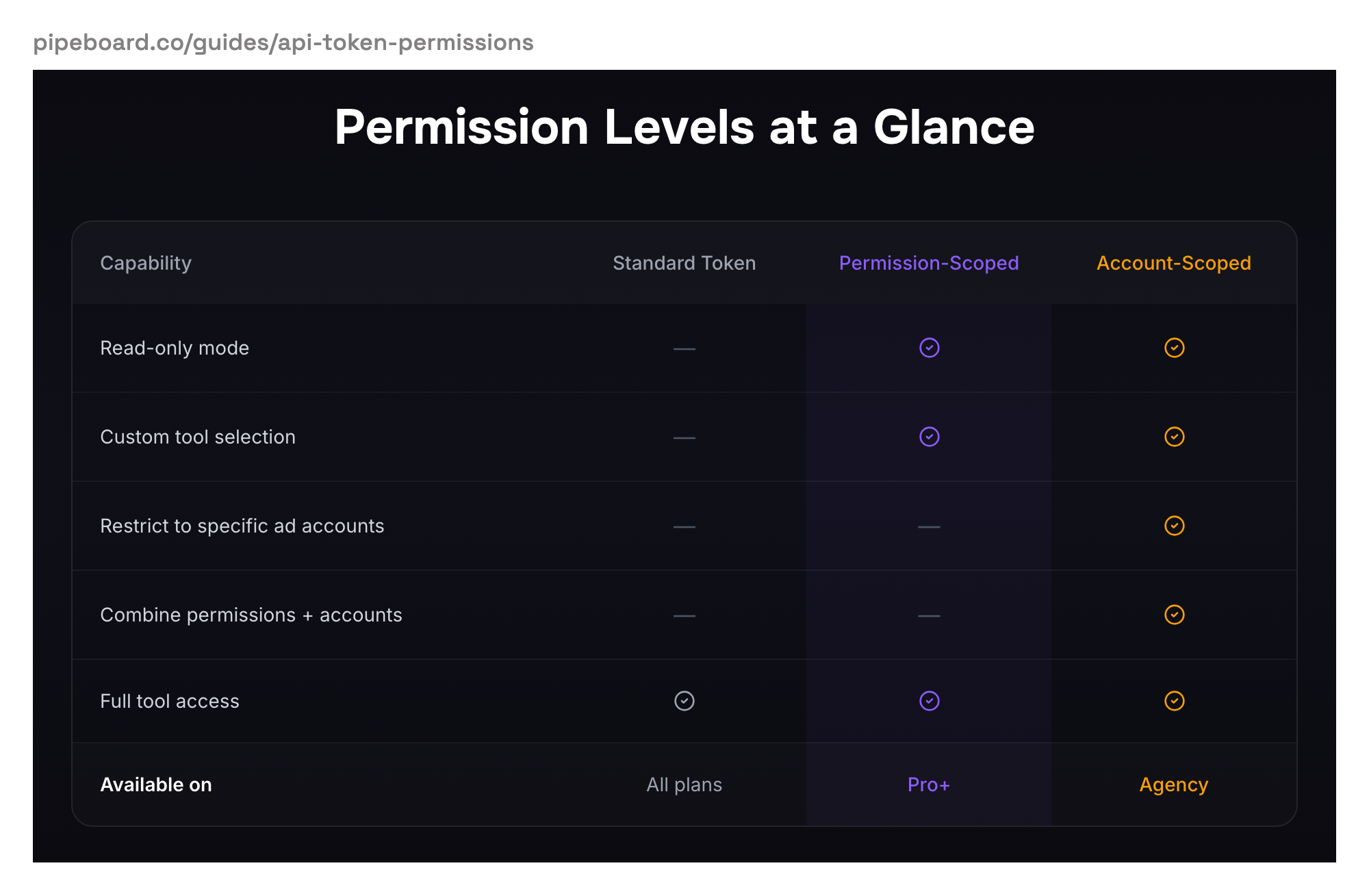Select the Permission-Scoped column header
This screenshot has width=1369, height=896.
click(929, 264)
